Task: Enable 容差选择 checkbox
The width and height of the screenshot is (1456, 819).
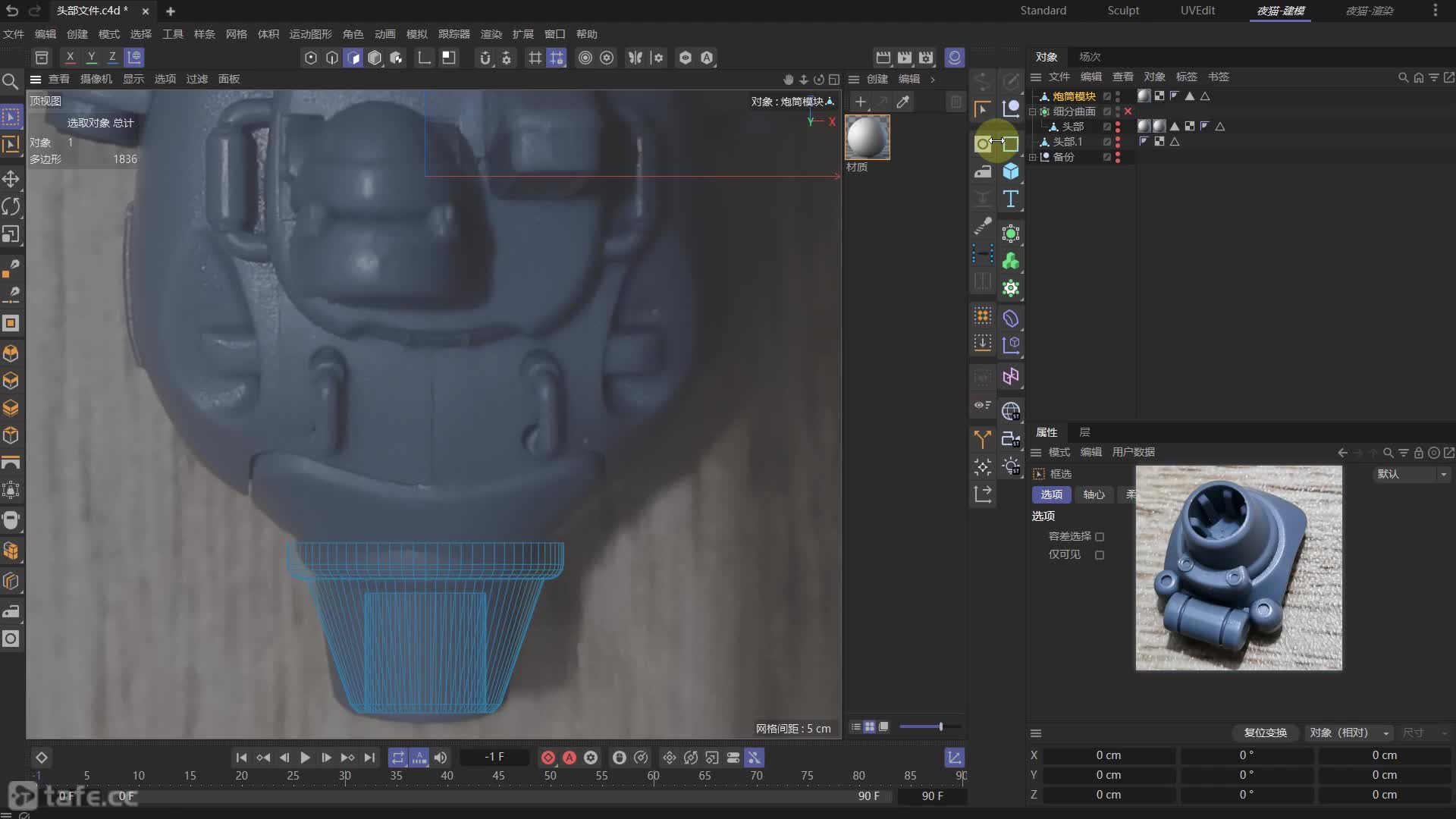Action: coord(1100,537)
